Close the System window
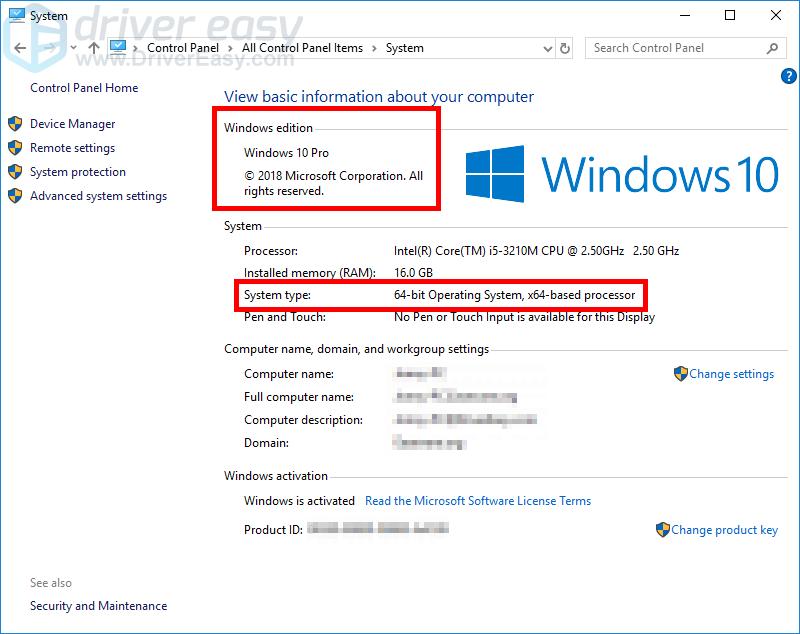 [776, 15]
